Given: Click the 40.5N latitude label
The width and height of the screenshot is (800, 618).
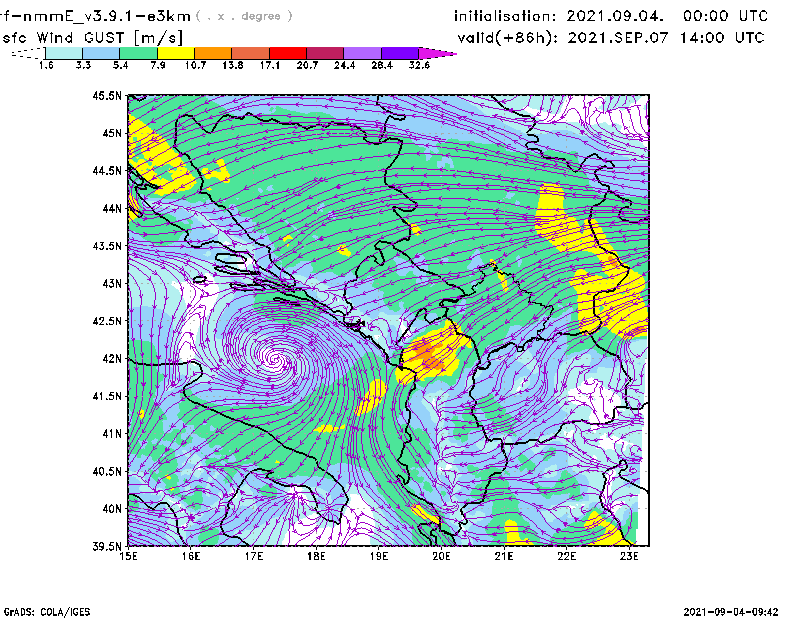Looking at the screenshot, I should (x=107, y=472).
